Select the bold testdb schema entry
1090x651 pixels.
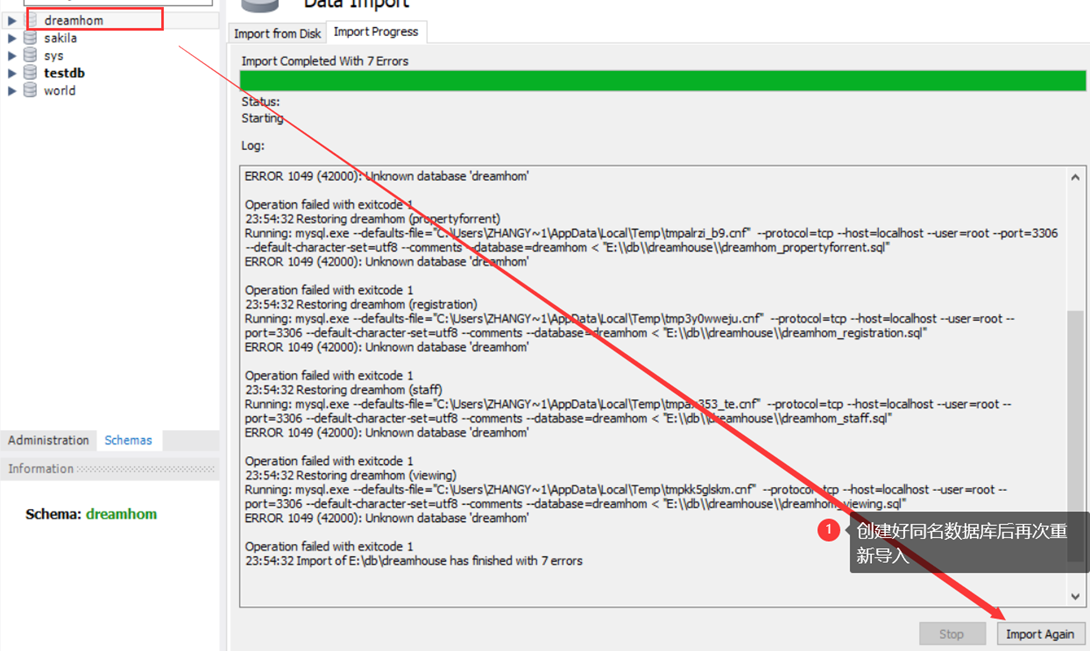click(x=63, y=72)
